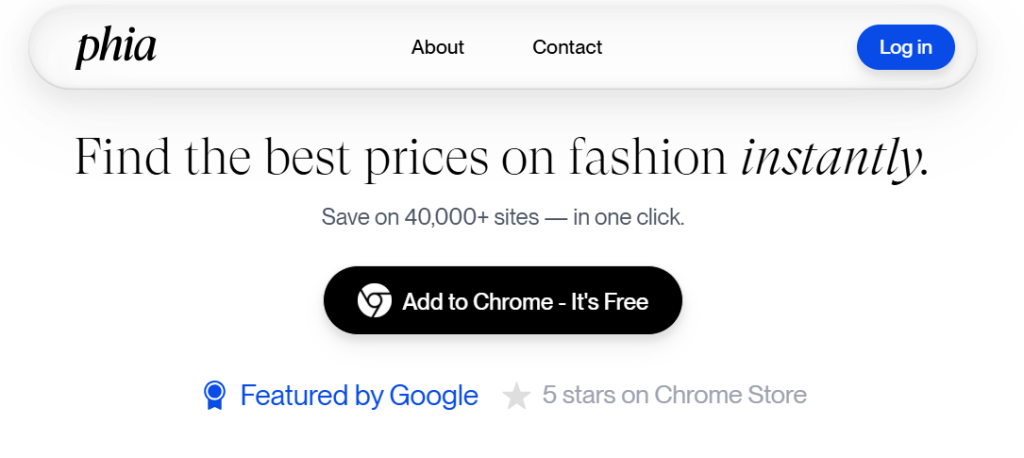Screen dimensions: 1024x458
Task: Click the Chrome logo icon in button
Action: [x=374, y=301]
